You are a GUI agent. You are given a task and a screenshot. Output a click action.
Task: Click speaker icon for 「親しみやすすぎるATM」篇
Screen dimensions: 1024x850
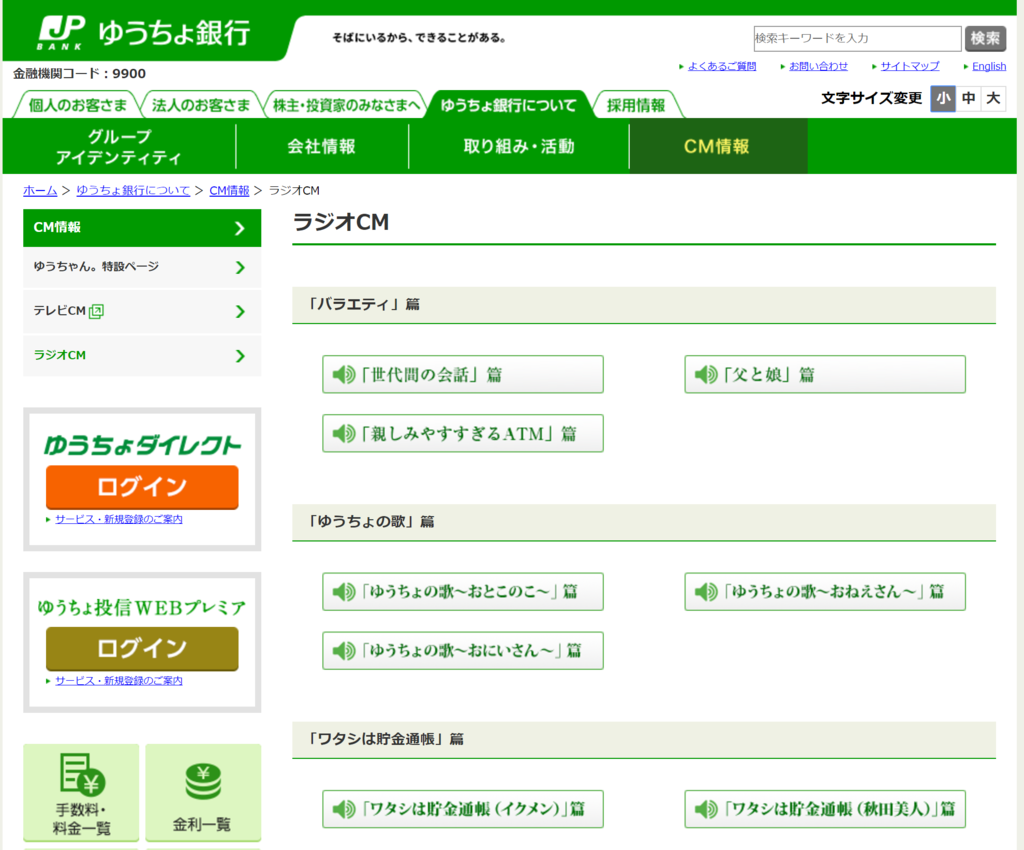tap(344, 433)
